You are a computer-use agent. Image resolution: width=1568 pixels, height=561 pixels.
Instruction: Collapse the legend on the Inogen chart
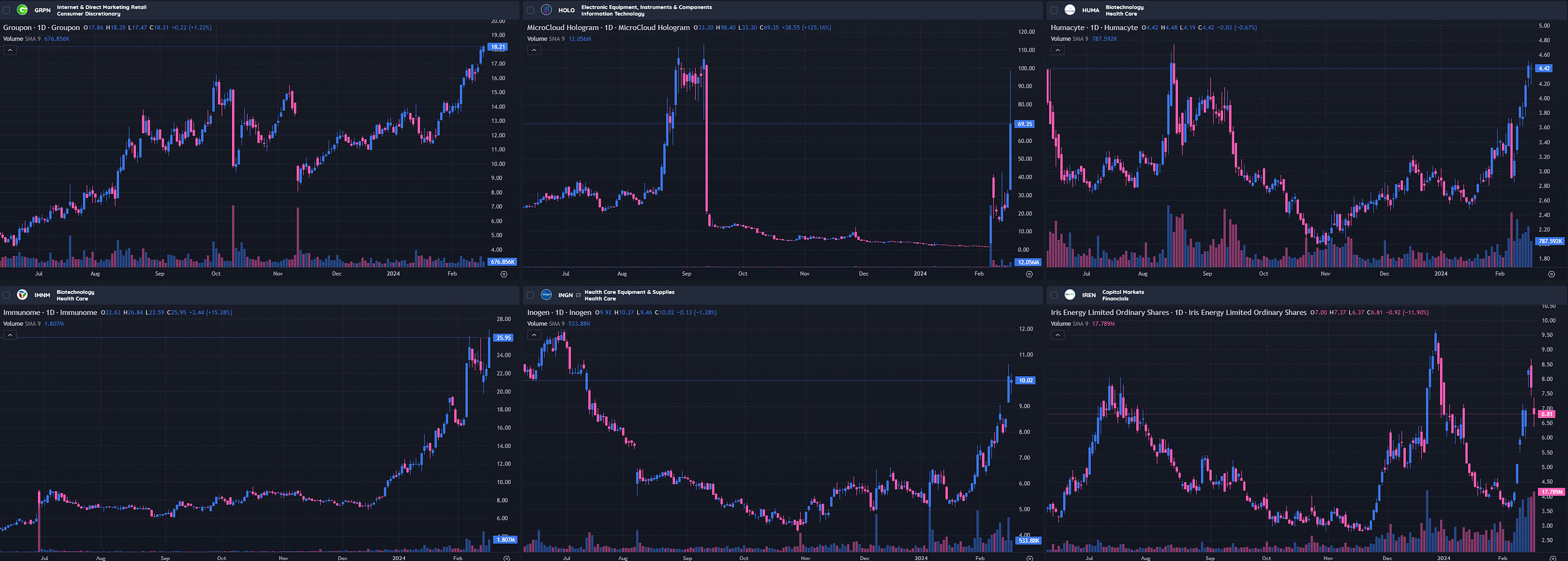point(534,335)
